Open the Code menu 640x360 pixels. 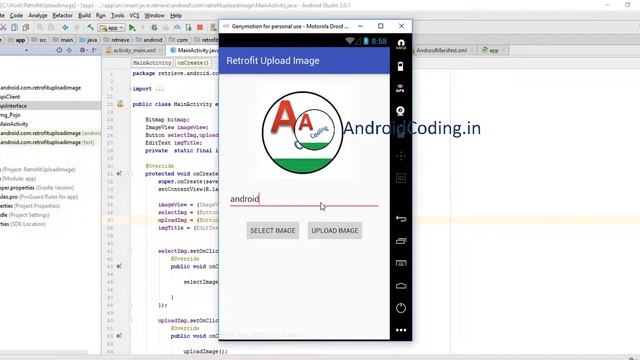click(16, 16)
